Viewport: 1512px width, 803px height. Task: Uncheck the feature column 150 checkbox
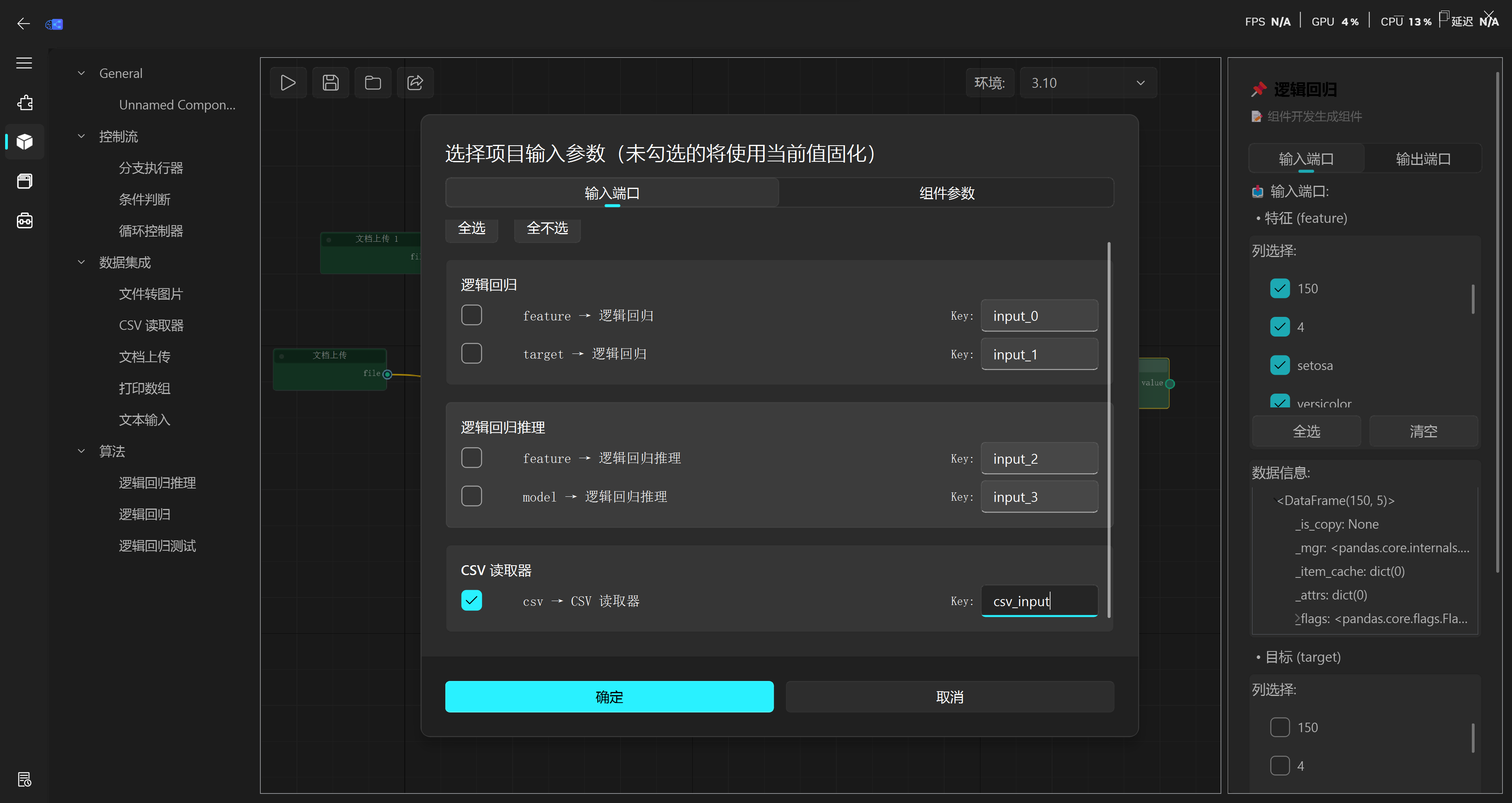(x=1280, y=288)
